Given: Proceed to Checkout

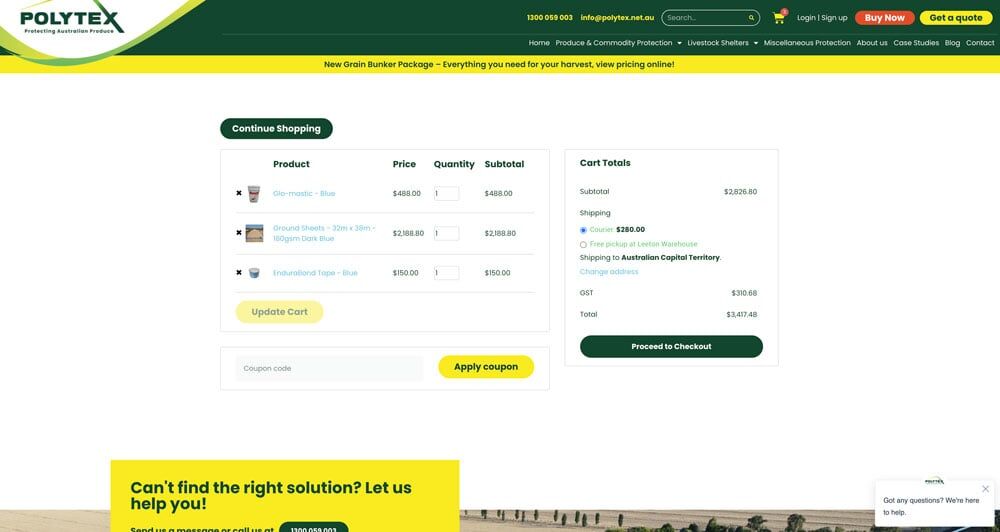Looking at the screenshot, I should (671, 346).
